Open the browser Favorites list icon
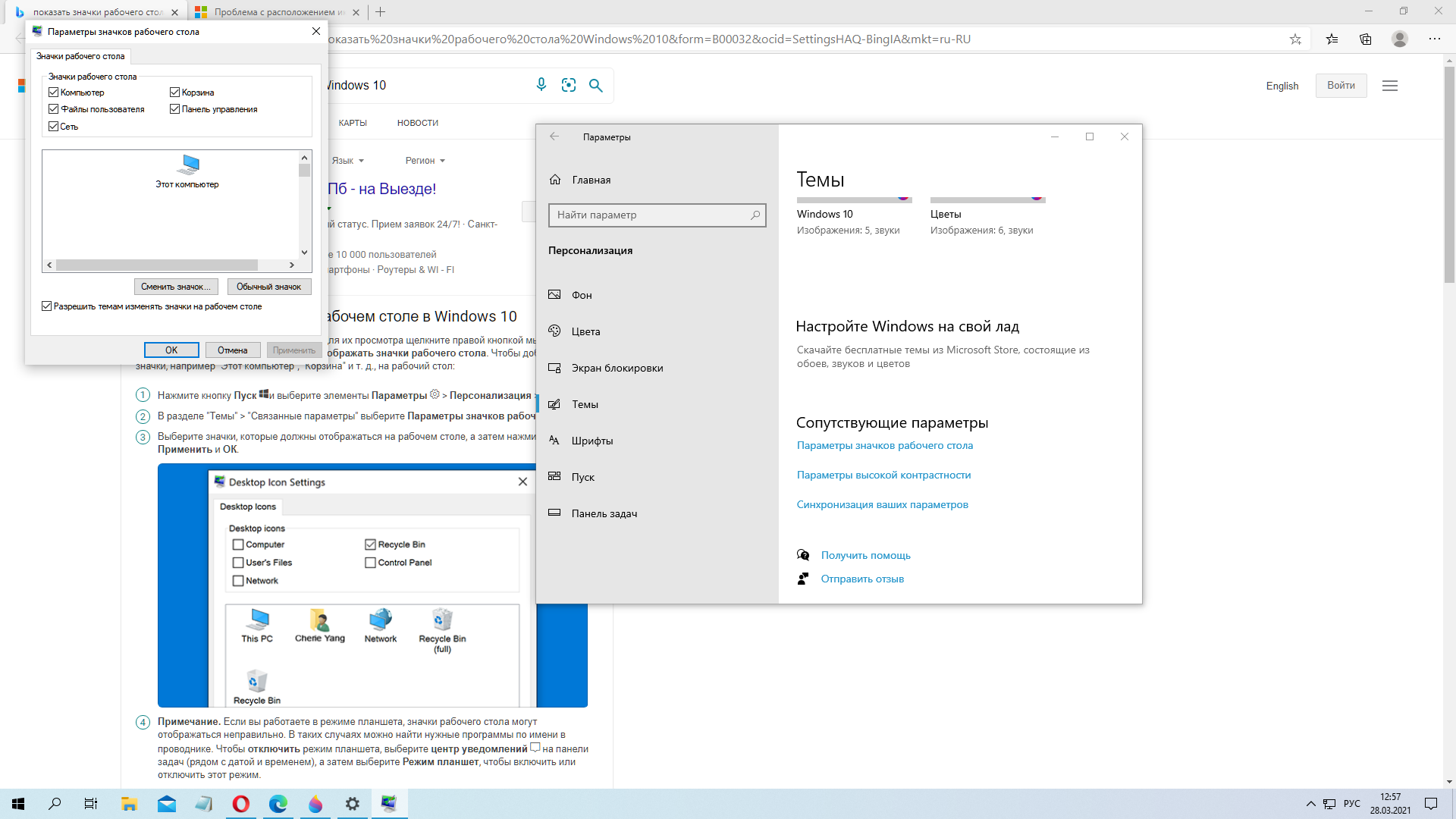The image size is (1456, 819). 1332,39
